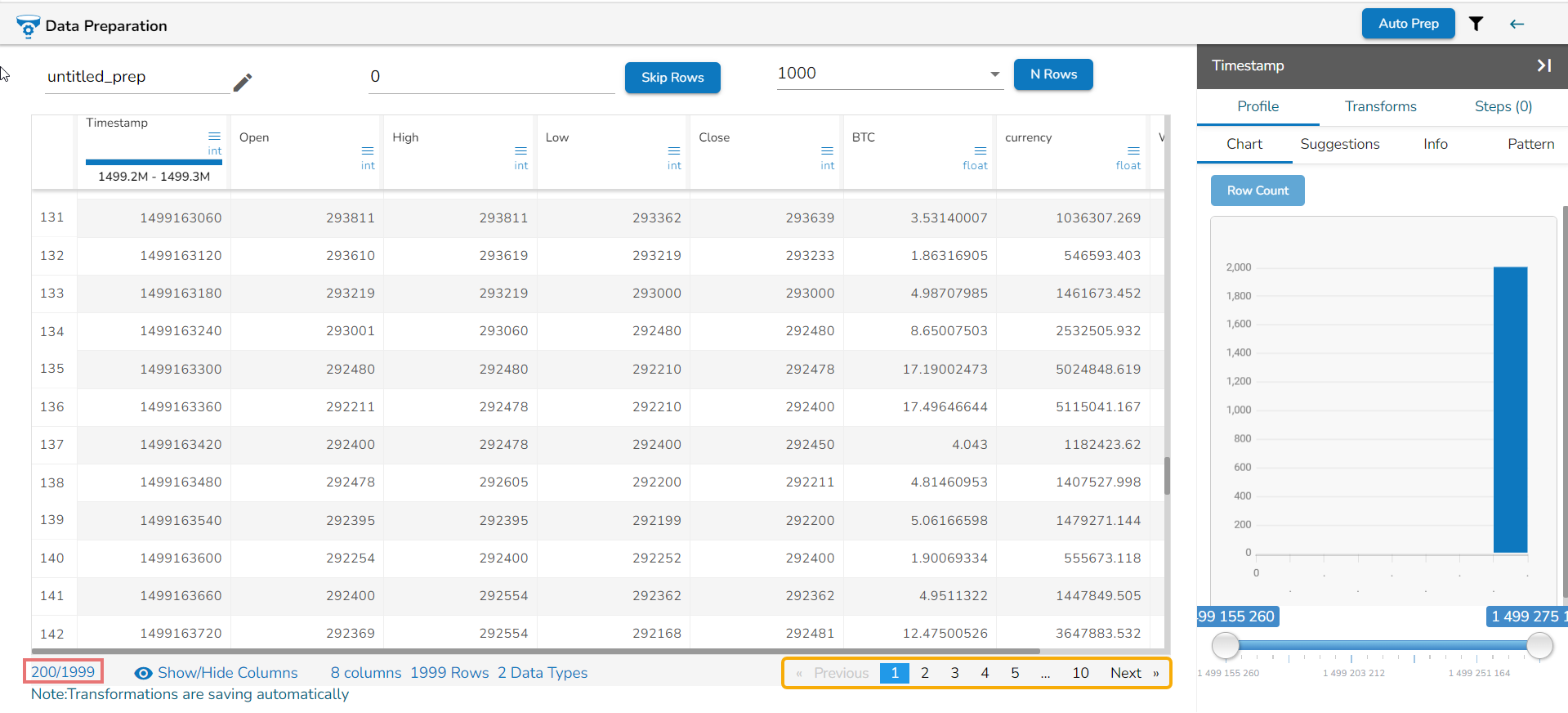This screenshot has width=1568, height=713.
Task: Open the Close column menu icon
Action: pyautogui.click(x=827, y=150)
